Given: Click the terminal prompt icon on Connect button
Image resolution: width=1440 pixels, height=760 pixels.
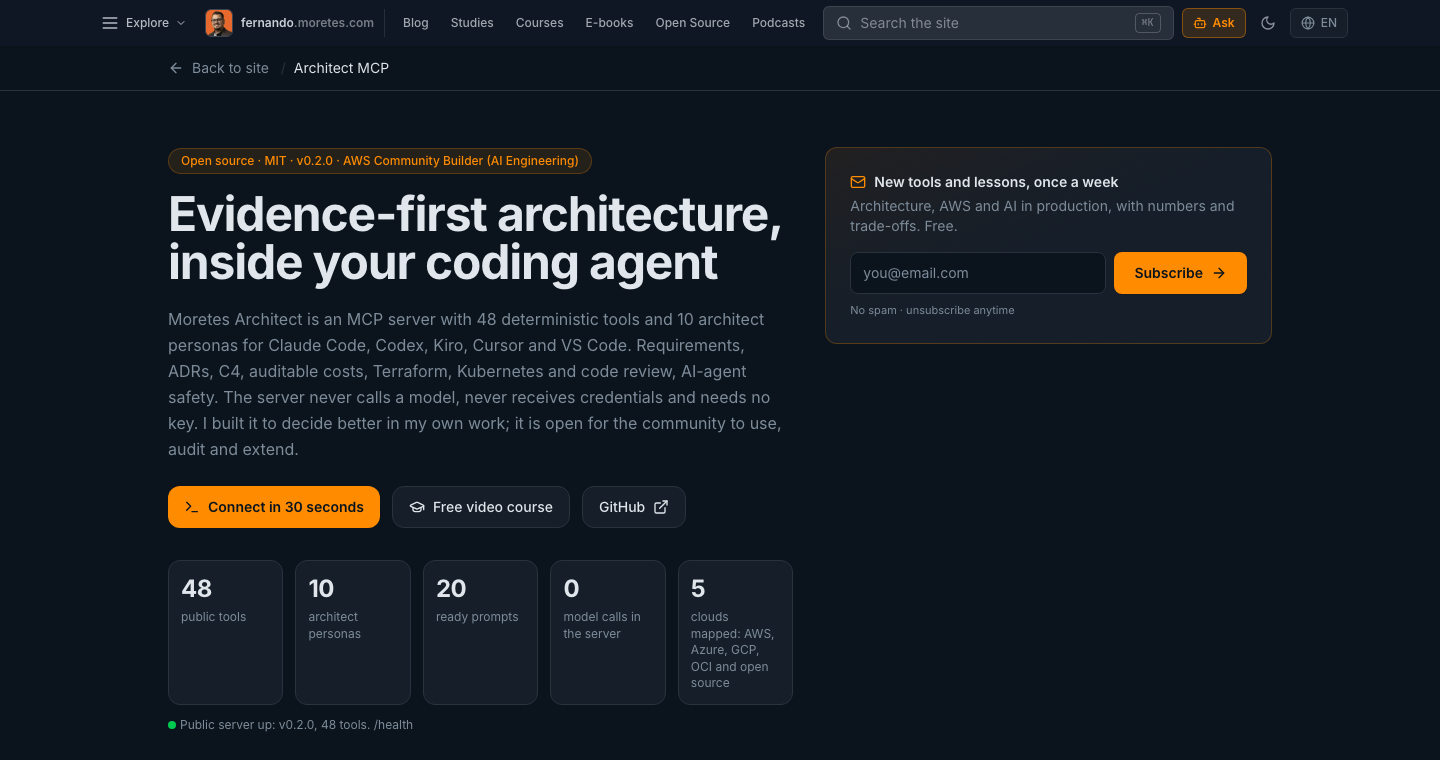Looking at the screenshot, I should 192,507.
